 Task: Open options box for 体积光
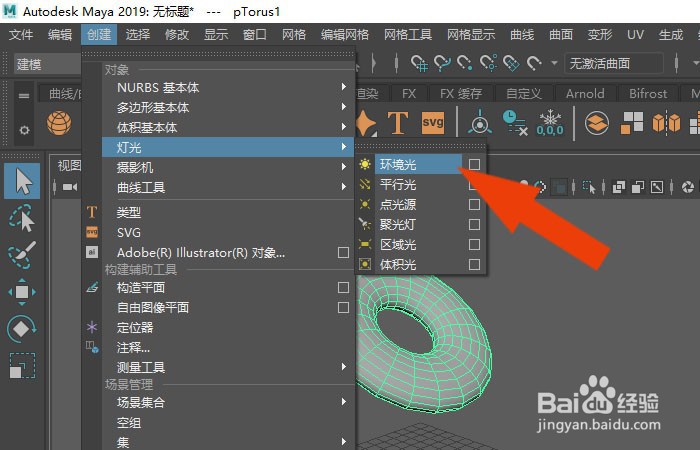point(475,264)
